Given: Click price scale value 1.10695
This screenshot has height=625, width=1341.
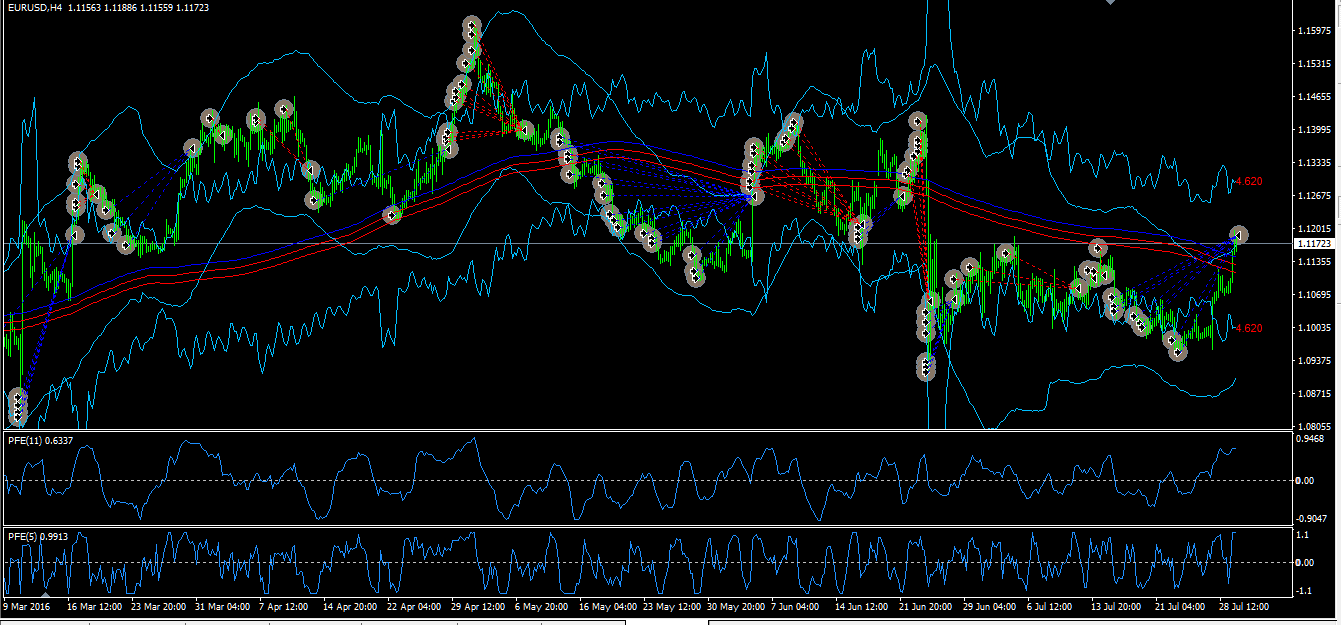Looking at the screenshot, I should 1313,295.
